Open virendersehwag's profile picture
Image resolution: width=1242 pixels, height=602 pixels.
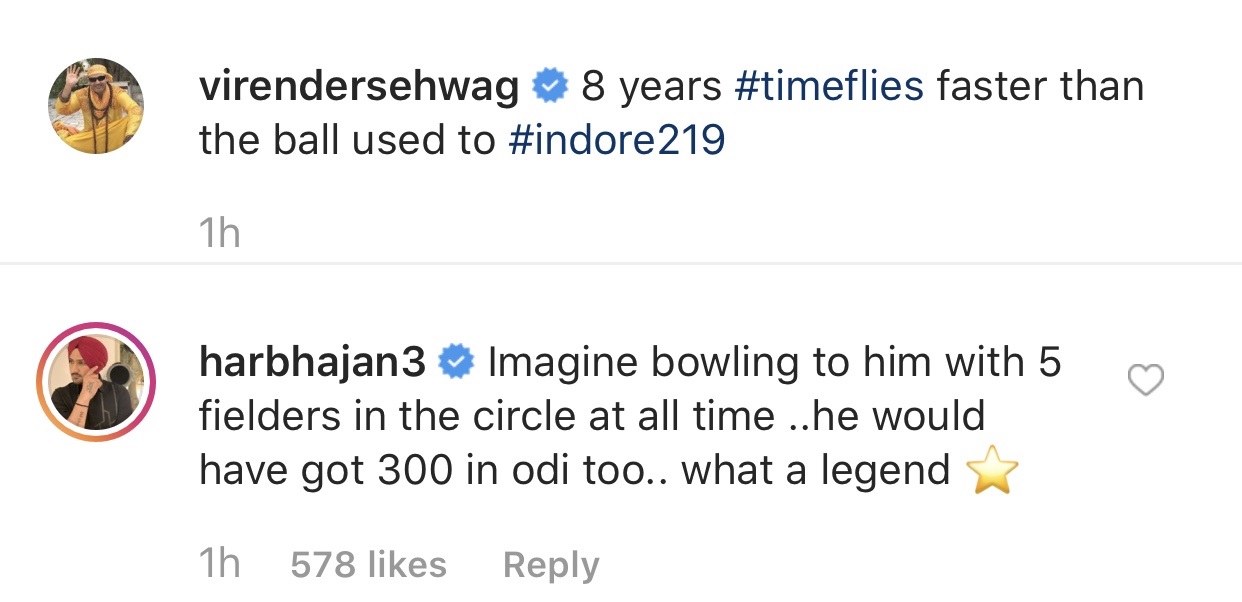point(96,106)
